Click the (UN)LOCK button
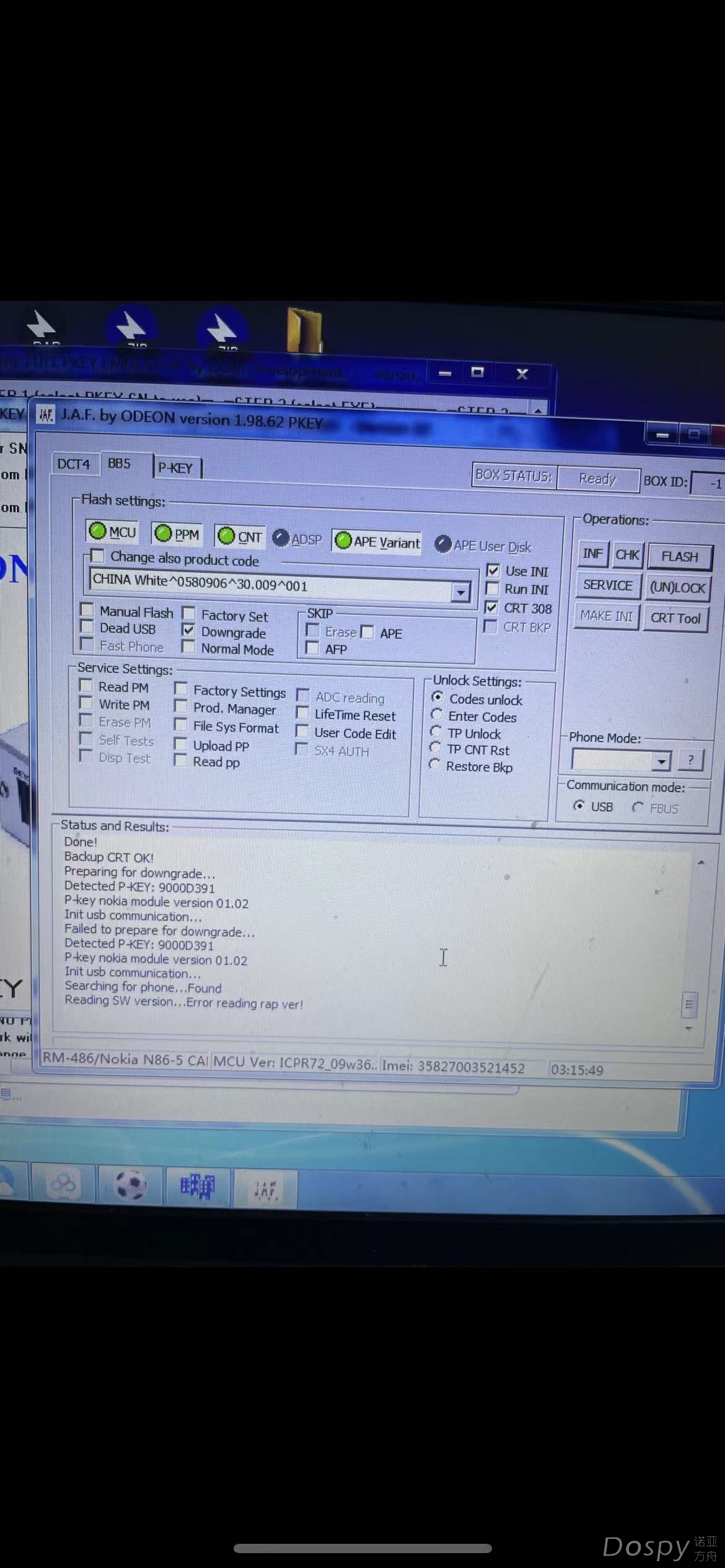725x1568 pixels. (677, 588)
